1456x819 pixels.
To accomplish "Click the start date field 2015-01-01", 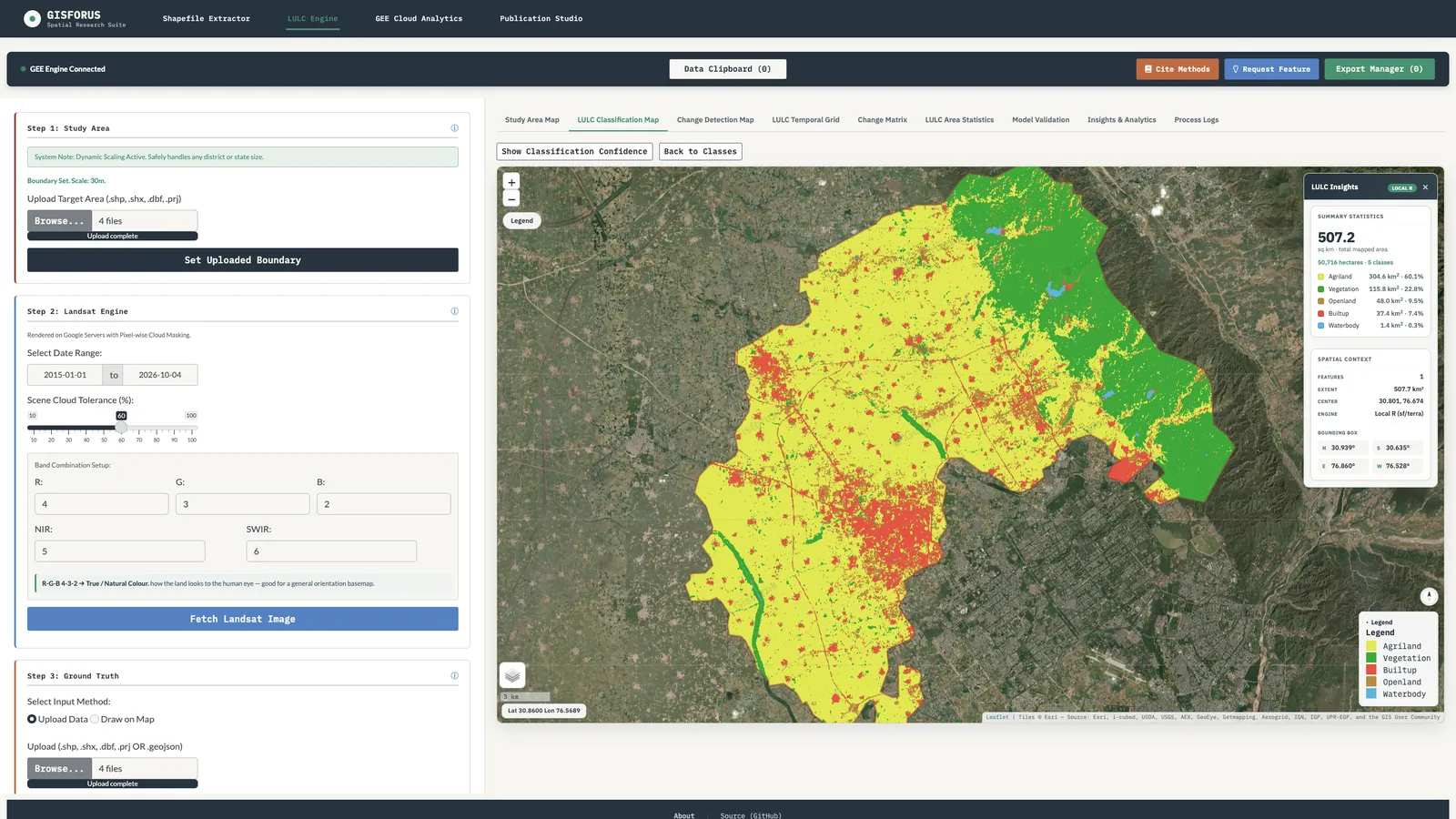I will (66, 375).
